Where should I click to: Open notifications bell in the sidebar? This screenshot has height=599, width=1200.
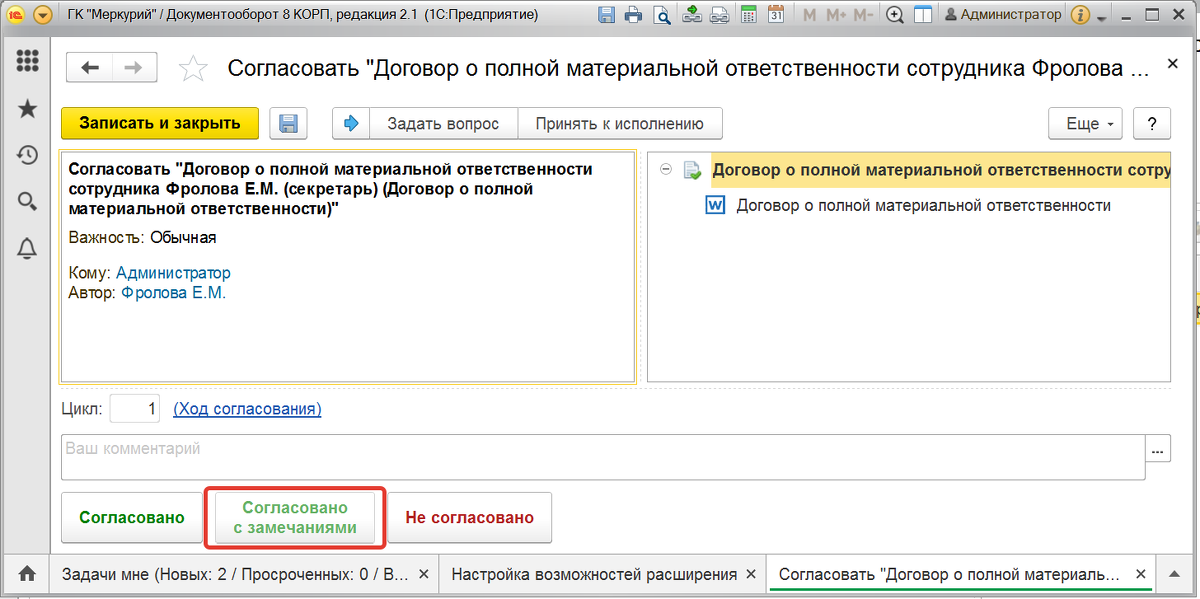point(28,249)
